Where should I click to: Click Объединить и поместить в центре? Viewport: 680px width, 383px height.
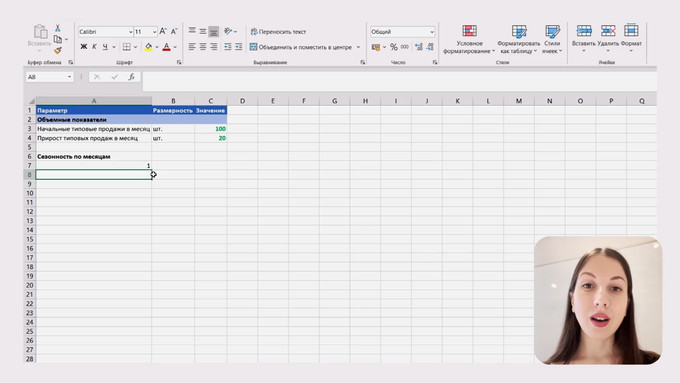click(301, 47)
